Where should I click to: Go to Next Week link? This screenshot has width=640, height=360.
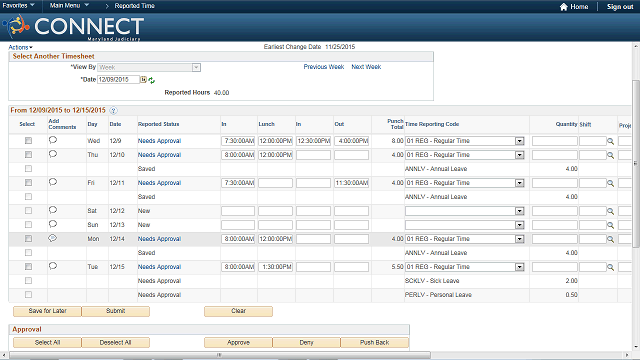(x=366, y=67)
